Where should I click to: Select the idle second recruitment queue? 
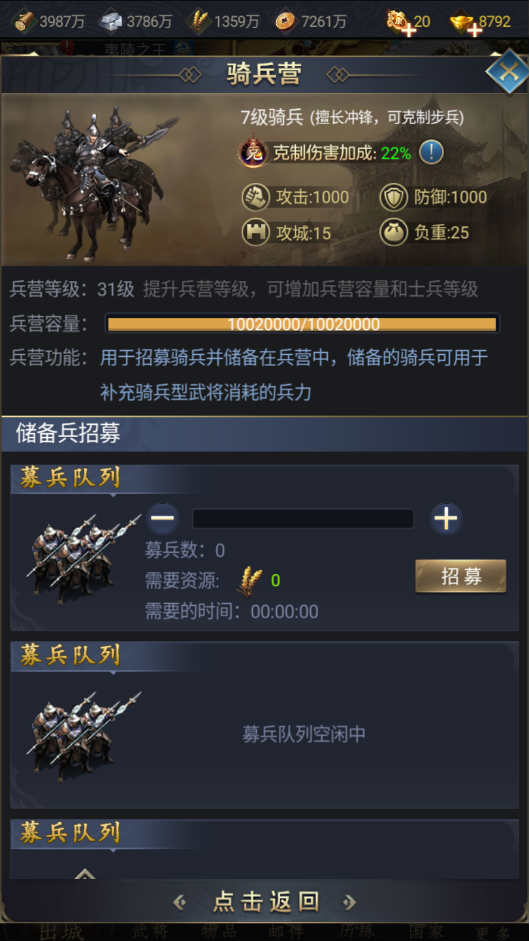[x=264, y=725]
